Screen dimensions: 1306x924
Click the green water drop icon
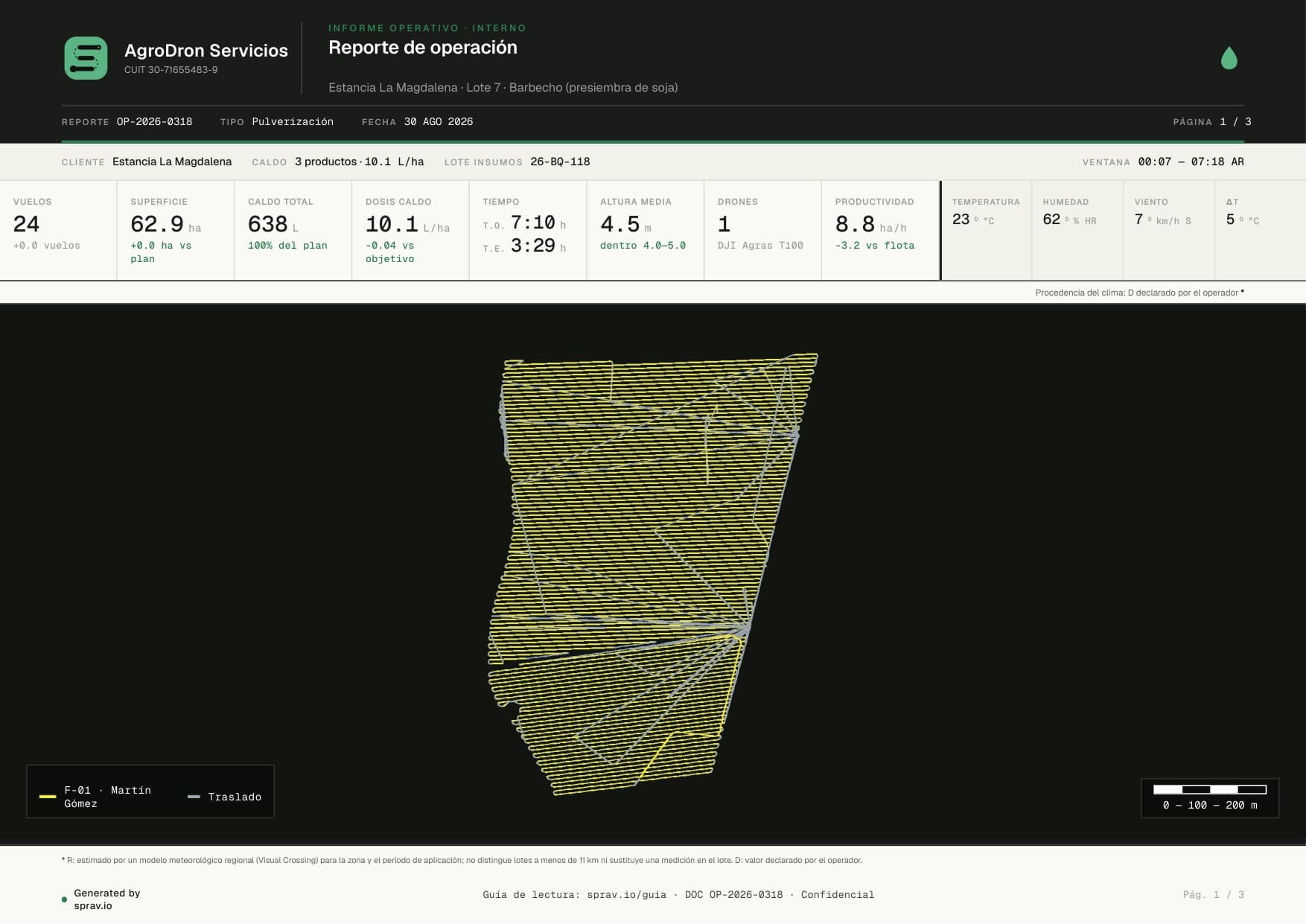(x=1229, y=58)
